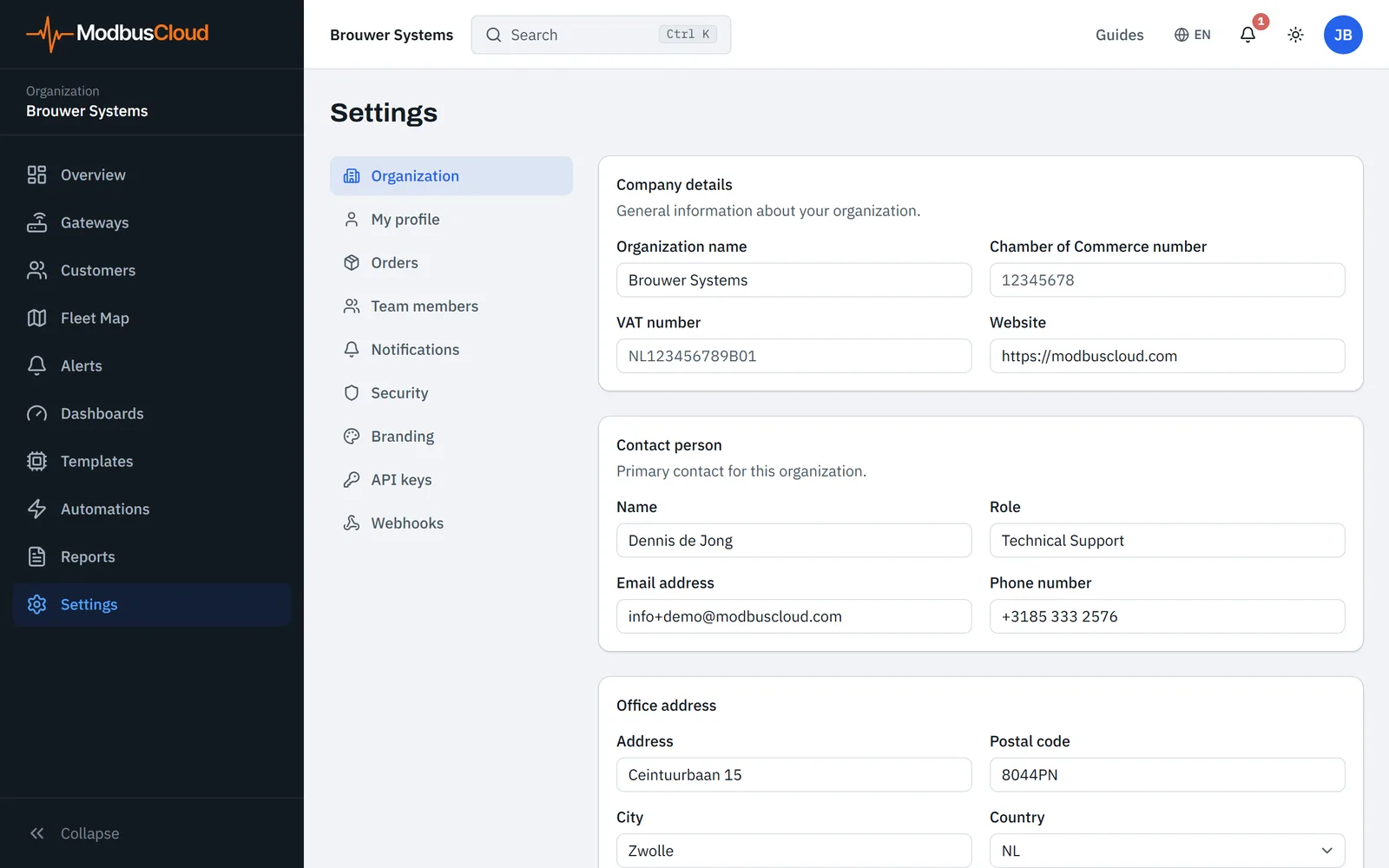Click the Settings gear icon in sidebar
Screen dimensions: 1389x868
36,604
